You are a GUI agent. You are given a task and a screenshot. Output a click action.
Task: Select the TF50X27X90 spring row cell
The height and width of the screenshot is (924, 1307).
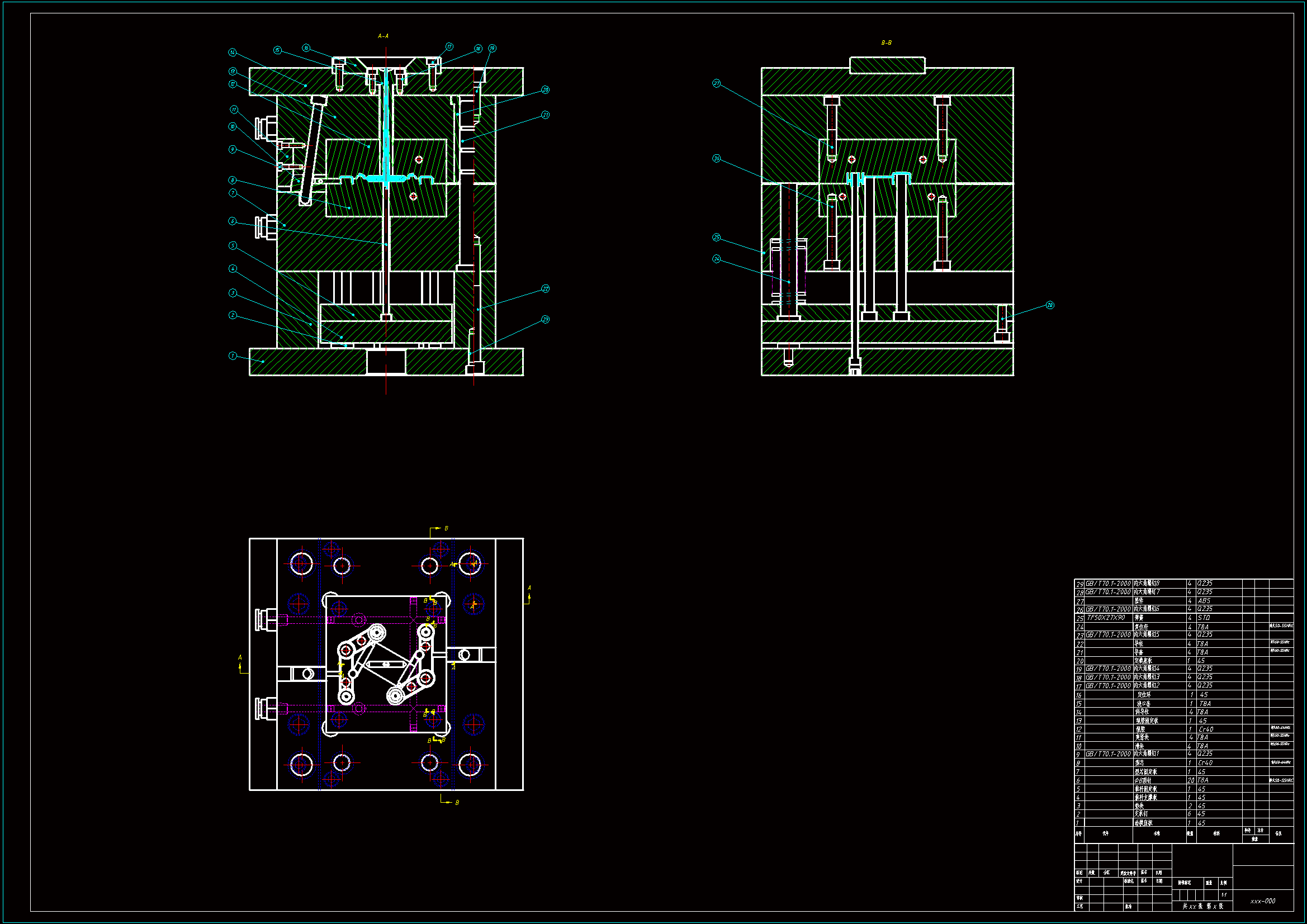(x=1106, y=618)
